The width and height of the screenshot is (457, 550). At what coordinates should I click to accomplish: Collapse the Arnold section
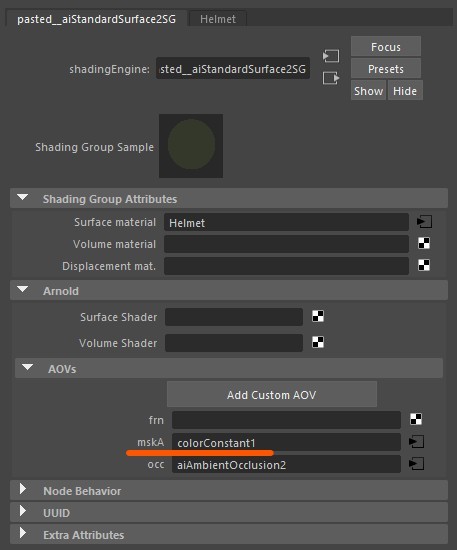tap(23, 290)
